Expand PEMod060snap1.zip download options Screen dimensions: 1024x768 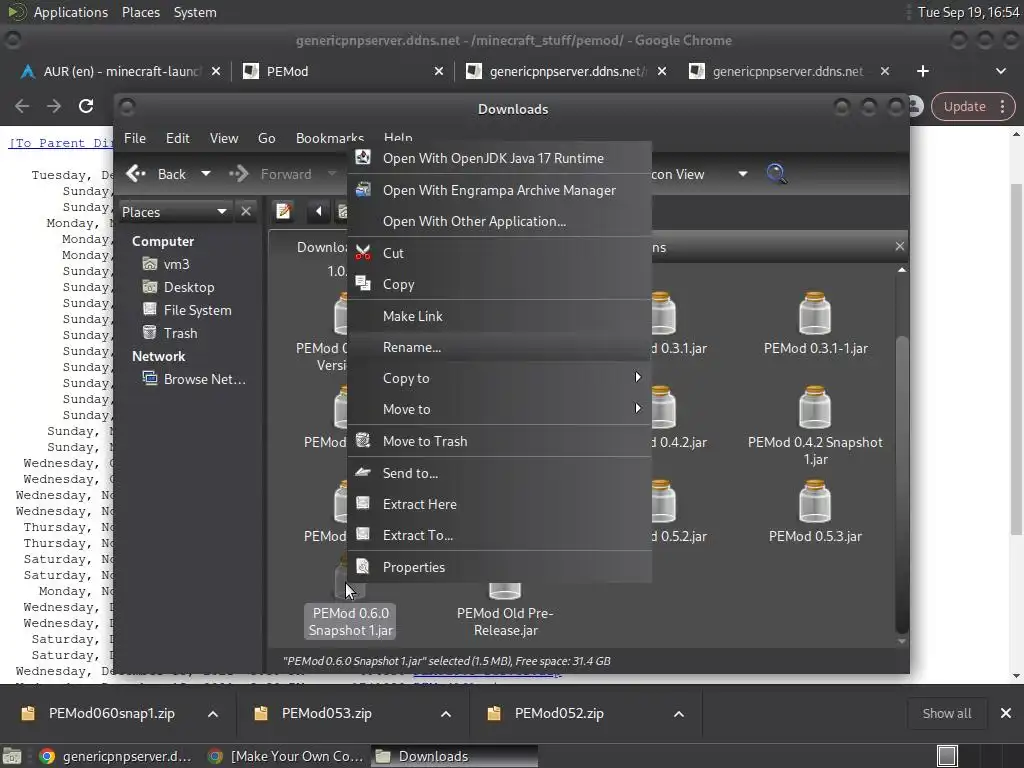click(x=213, y=714)
